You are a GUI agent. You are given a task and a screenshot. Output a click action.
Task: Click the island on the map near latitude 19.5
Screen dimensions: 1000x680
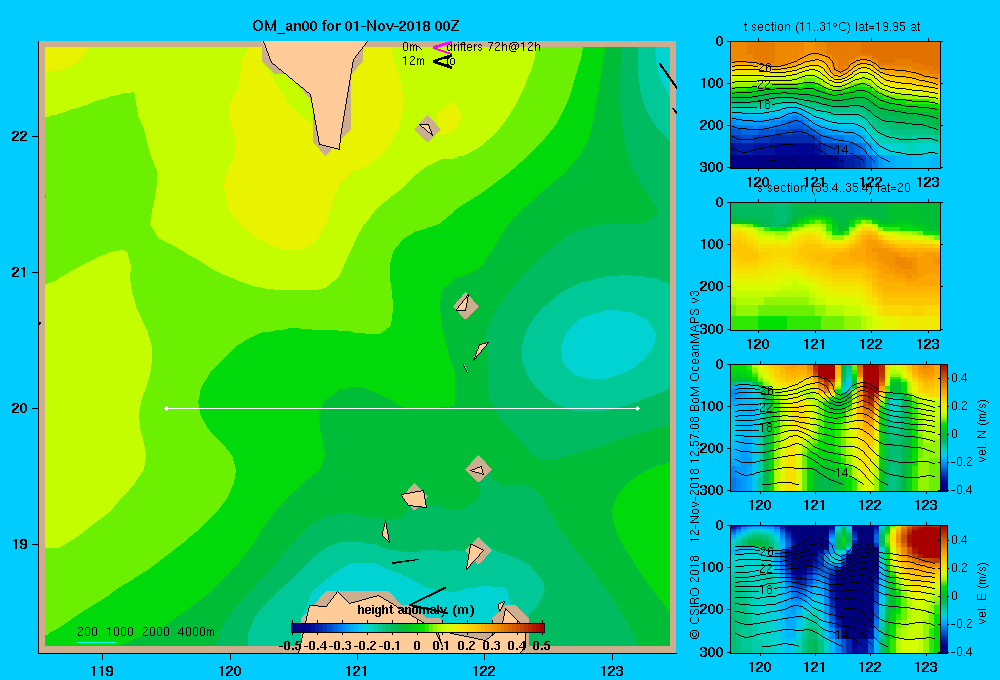point(478,469)
